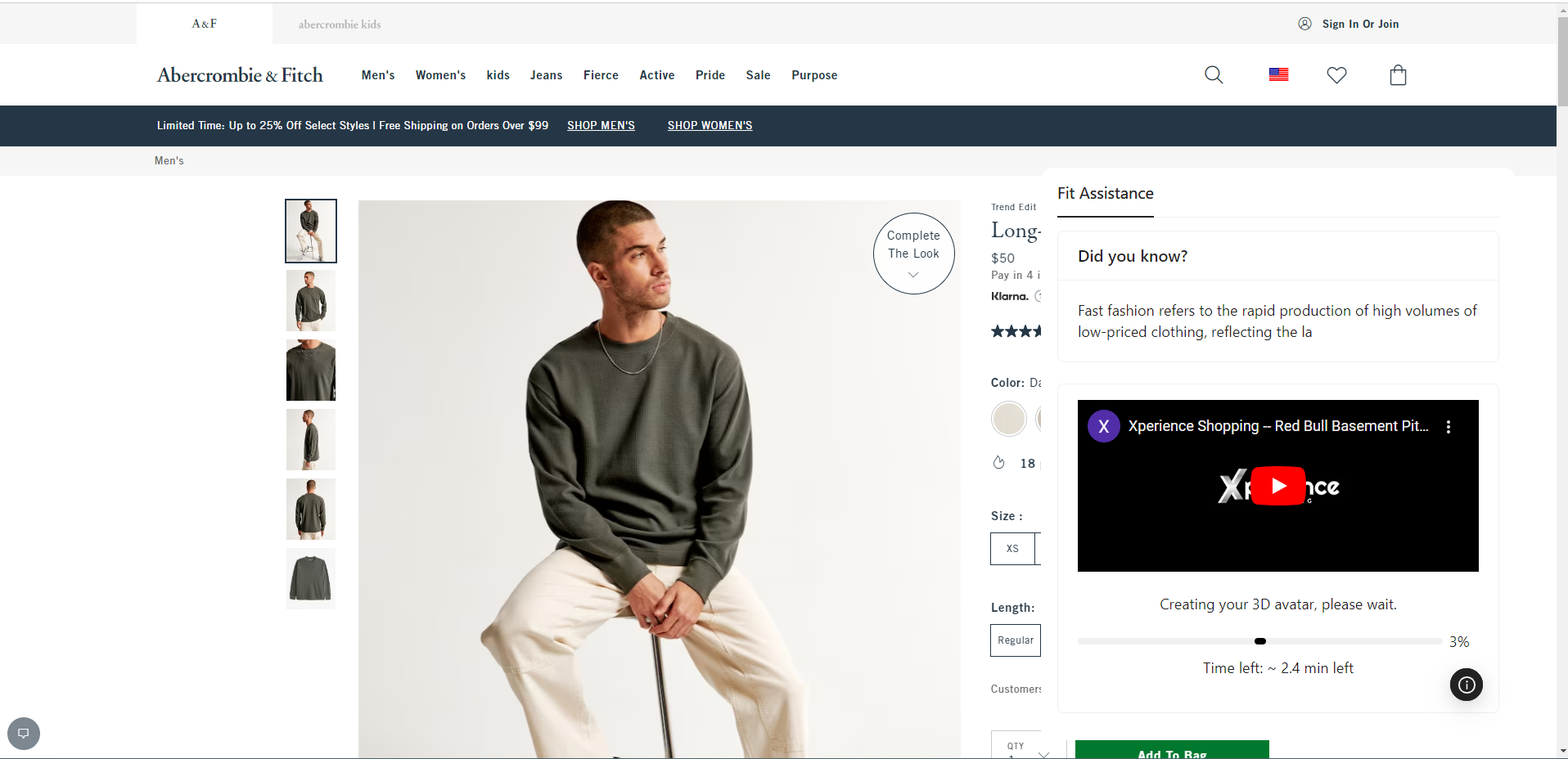The height and width of the screenshot is (759, 1568).
Task: Open the Purpose navigation menu
Action: coord(814,75)
